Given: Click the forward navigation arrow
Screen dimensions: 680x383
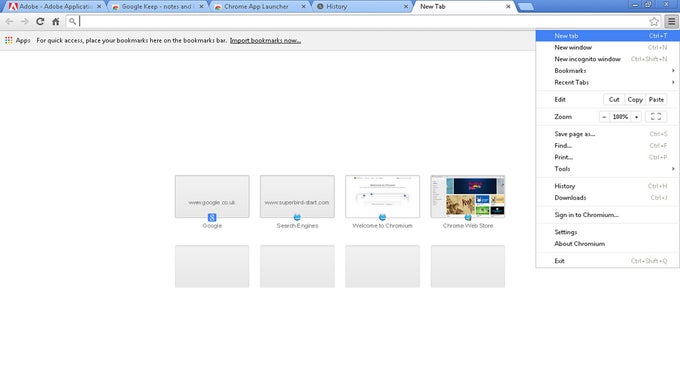Looking at the screenshot, I should pos(25,21).
